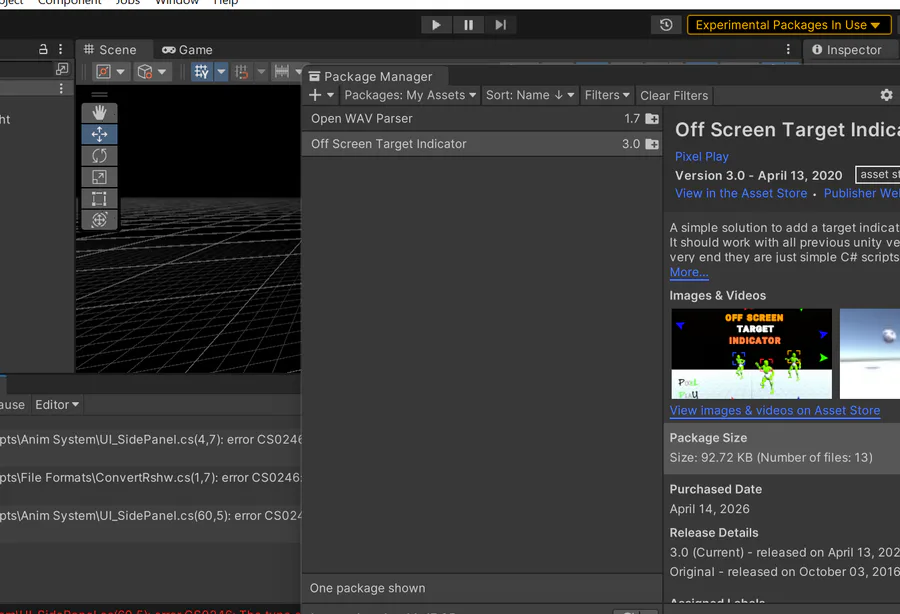Click the Scene overlay drag handle

click(99, 94)
